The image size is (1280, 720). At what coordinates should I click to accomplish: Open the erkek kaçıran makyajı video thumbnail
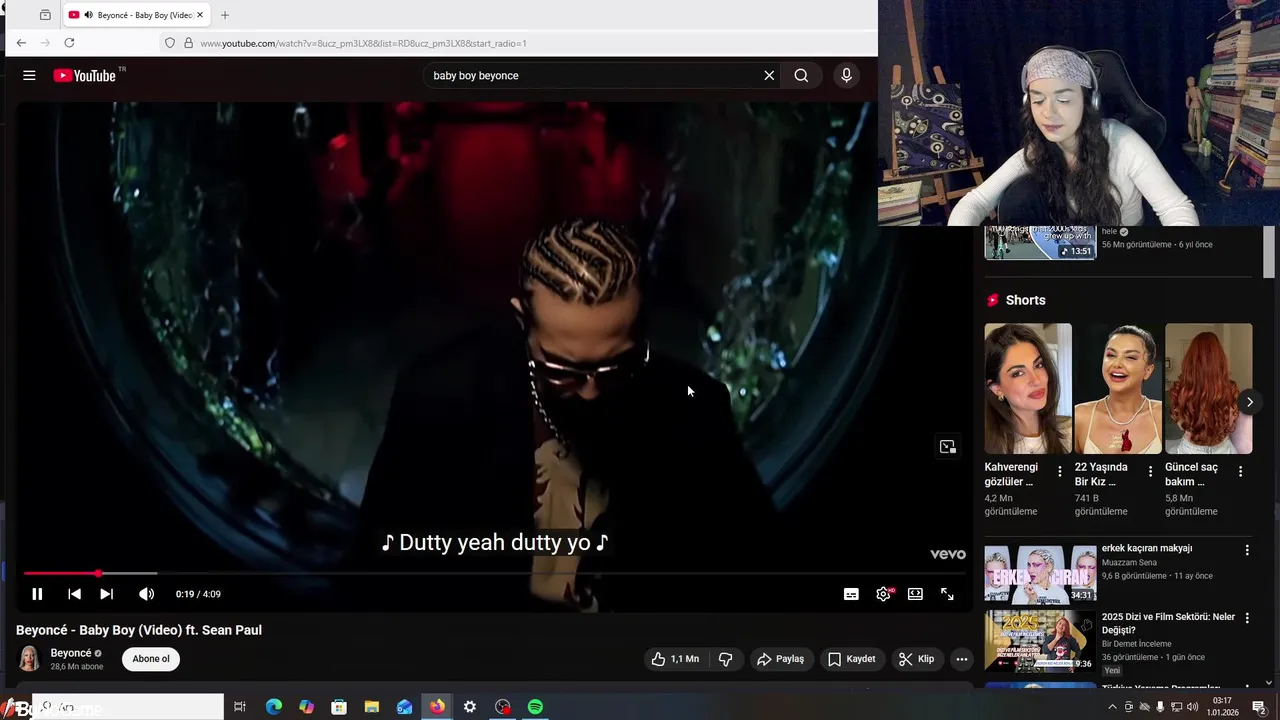coord(1040,574)
